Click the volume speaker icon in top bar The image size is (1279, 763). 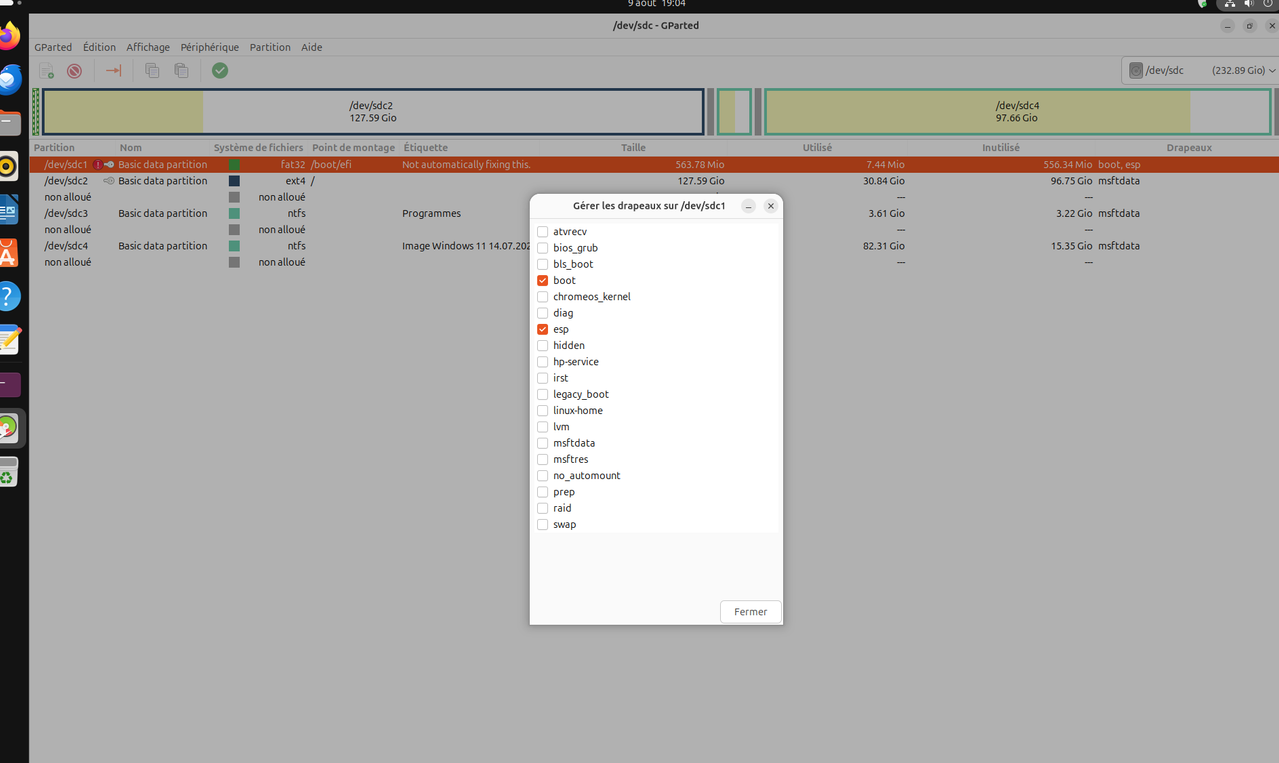pyautogui.click(x=1250, y=4)
